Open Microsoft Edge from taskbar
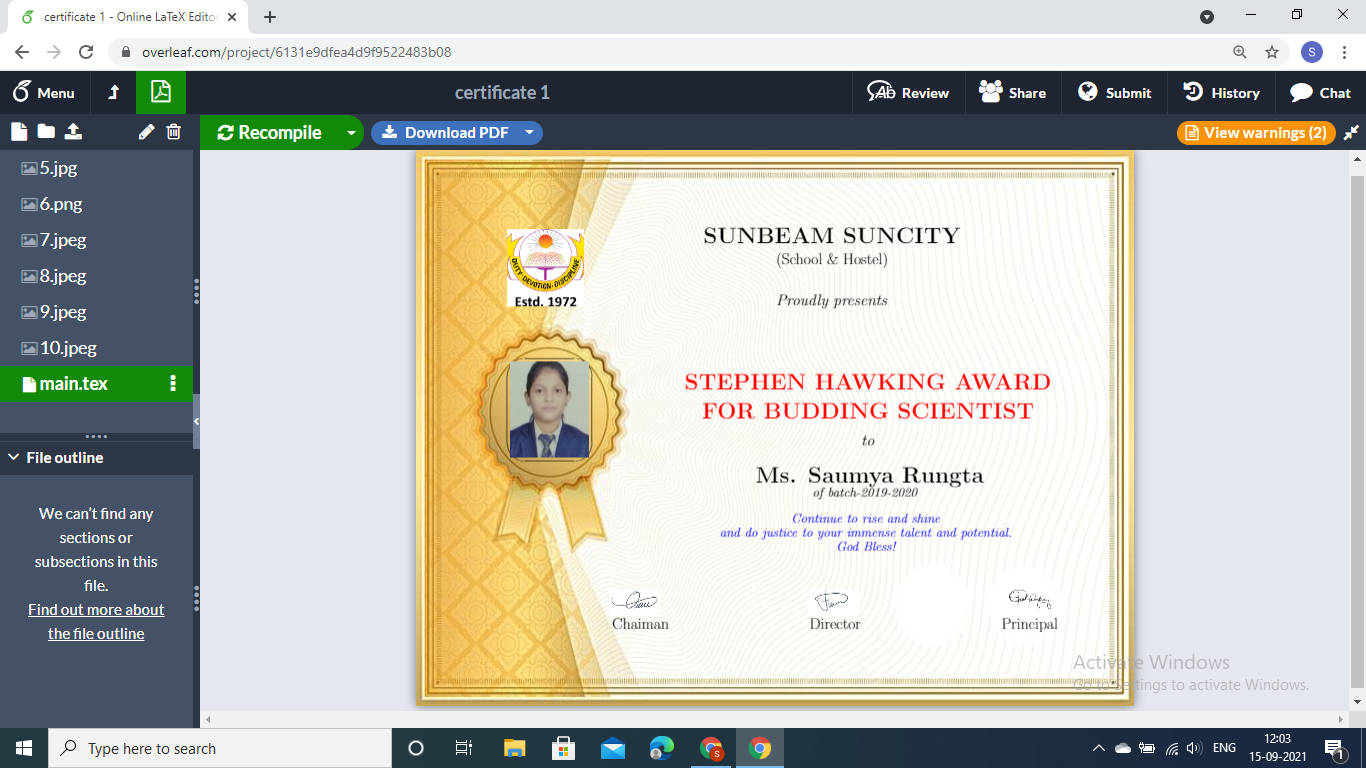This screenshot has height=768, width=1366. point(661,748)
